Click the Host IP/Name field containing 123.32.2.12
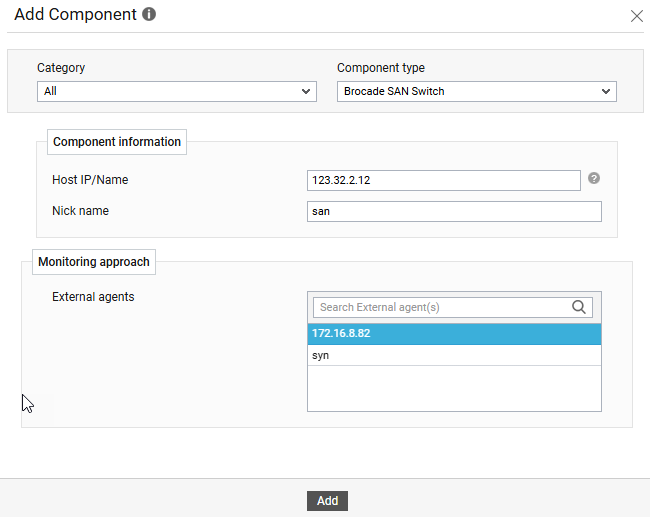Viewport: 650px width, 517px height. click(x=444, y=180)
